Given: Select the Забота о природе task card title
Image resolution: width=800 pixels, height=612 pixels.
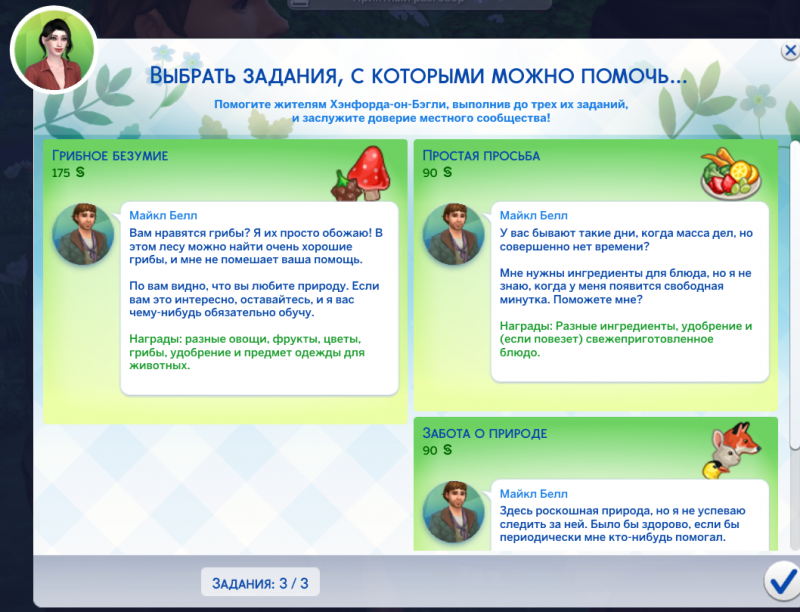Looking at the screenshot, I should click(x=485, y=434).
